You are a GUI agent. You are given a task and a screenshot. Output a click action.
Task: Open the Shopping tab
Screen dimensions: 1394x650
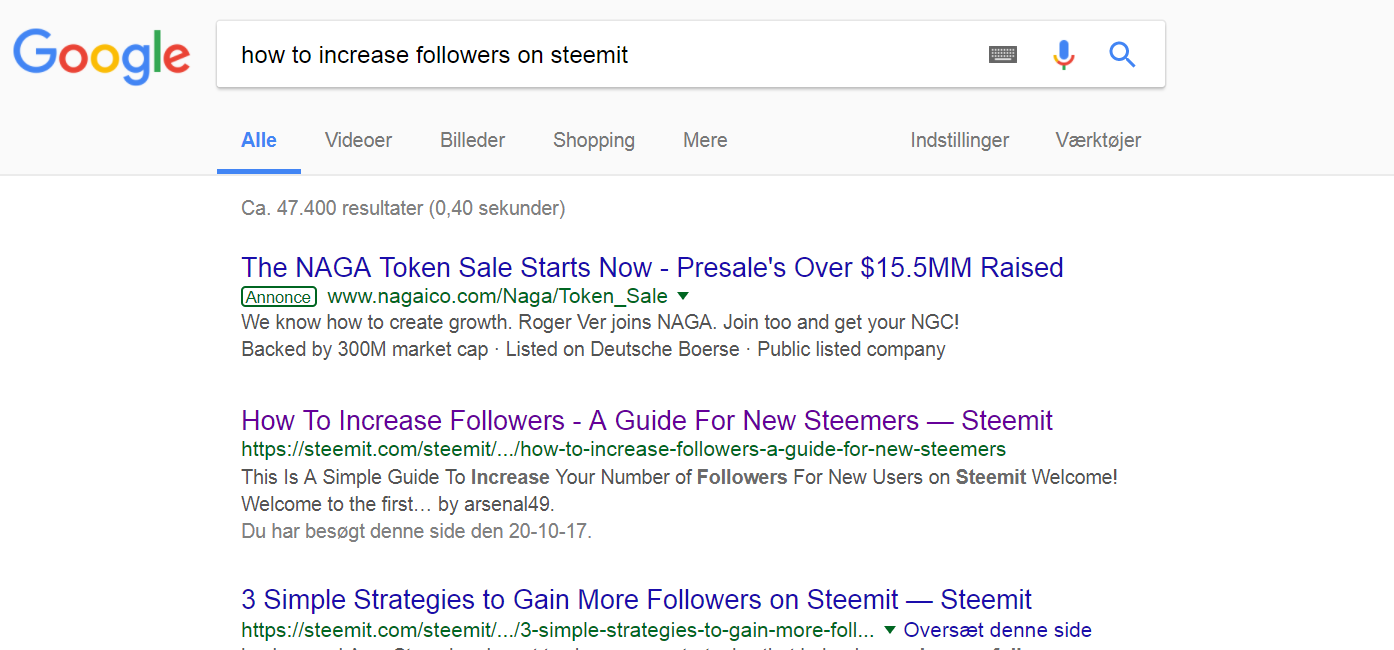pyautogui.click(x=594, y=141)
